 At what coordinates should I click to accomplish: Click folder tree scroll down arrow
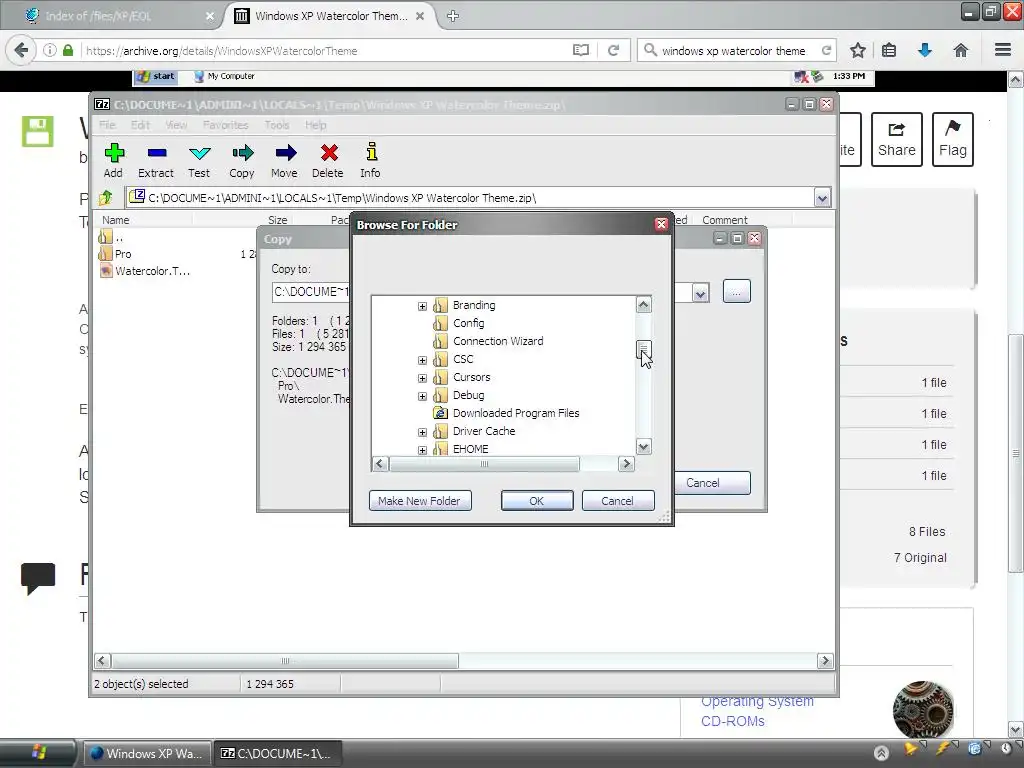pos(643,447)
